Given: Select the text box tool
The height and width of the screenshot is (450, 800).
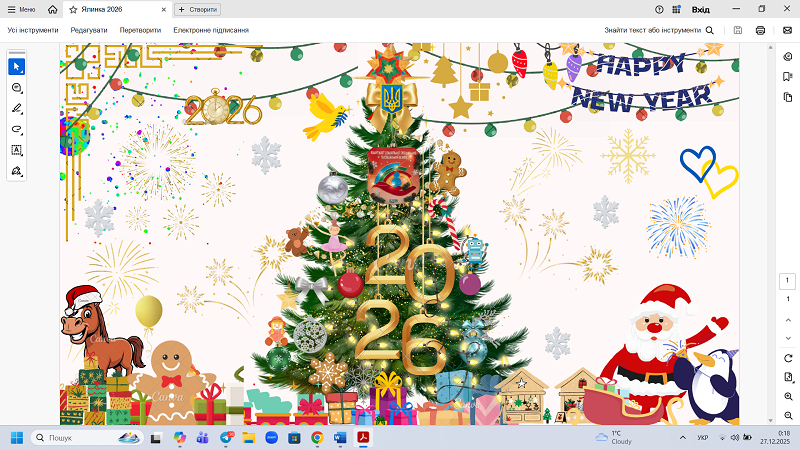Looking at the screenshot, I should (16, 150).
